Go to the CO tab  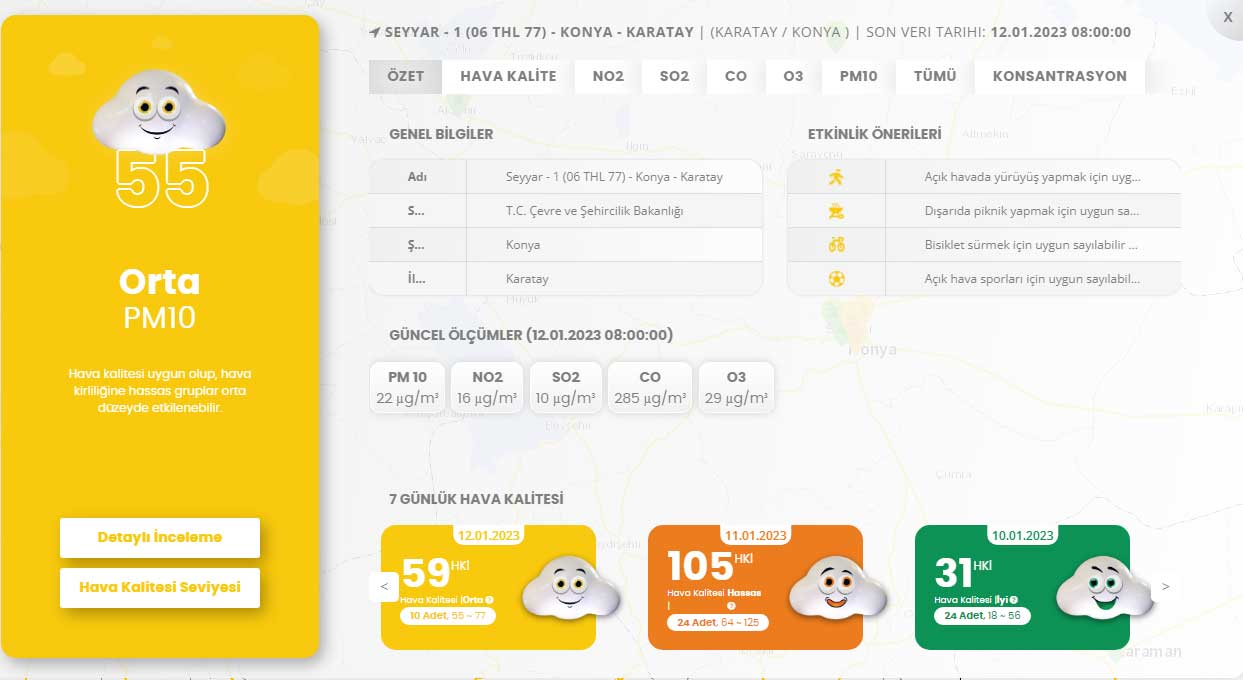click(x=736, y=76)
